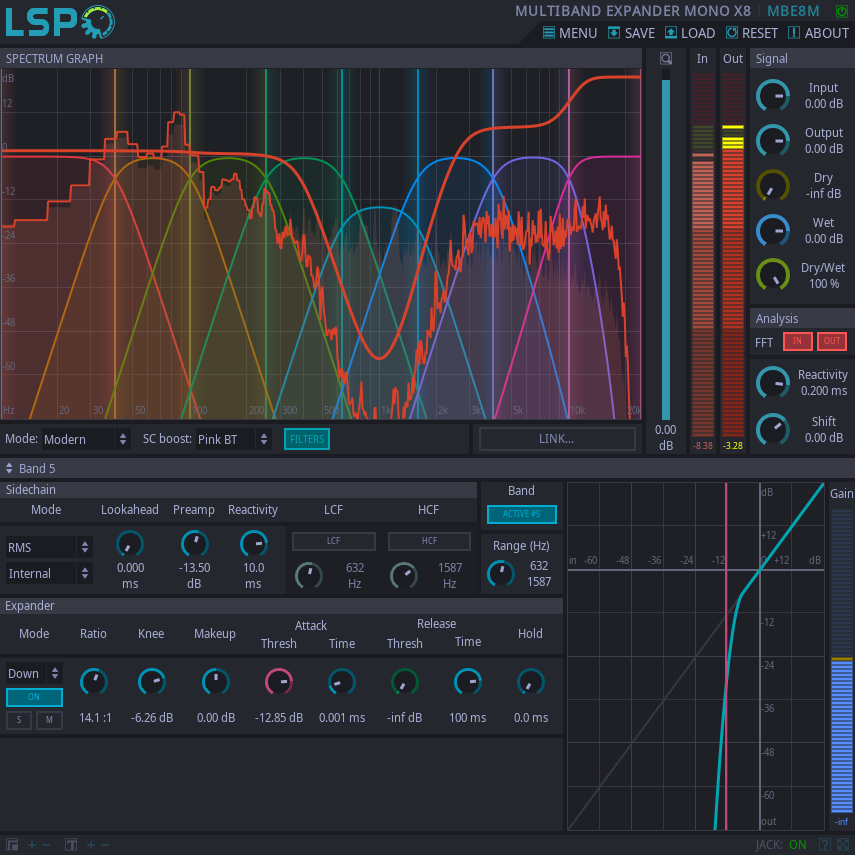This screenshot has width=855, height=855.
Task: Click the UI scaling icon bottom left
Action: pos(12,845)
